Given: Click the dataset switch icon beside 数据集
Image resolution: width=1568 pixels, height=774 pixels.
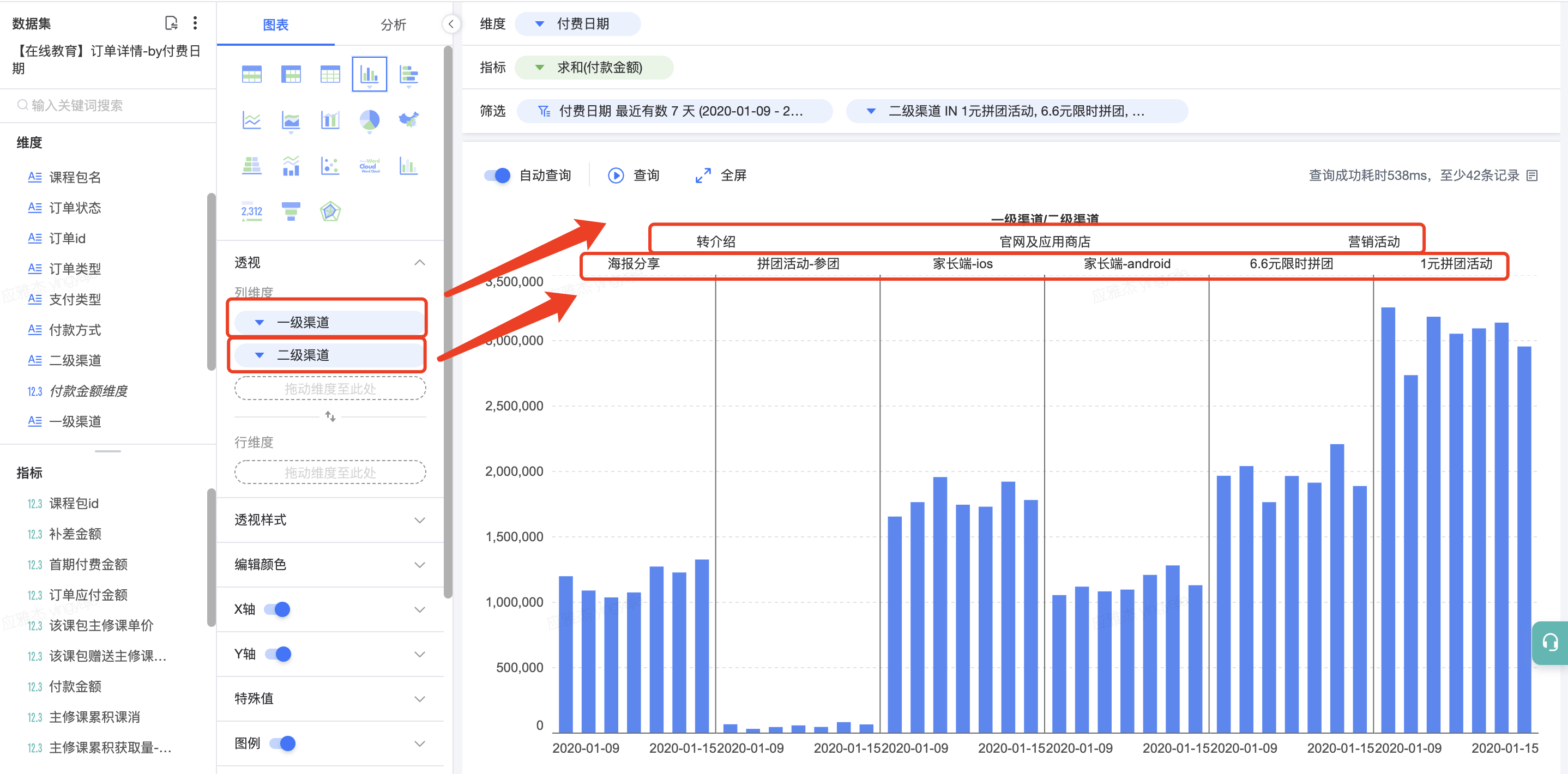Looking at the screenshot, I should (171, 23).
